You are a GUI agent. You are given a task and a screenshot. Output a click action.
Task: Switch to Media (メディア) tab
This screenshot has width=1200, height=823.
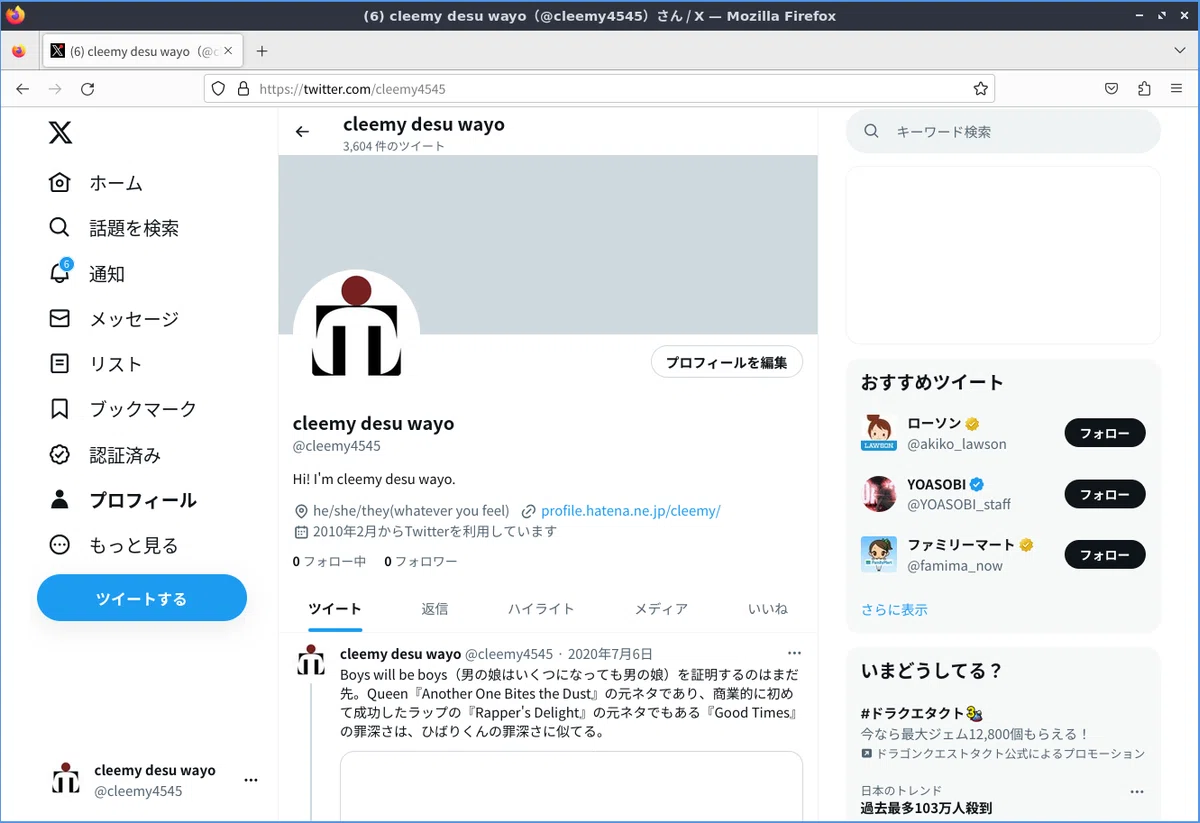pyautogui.click(x=661, y=608)
